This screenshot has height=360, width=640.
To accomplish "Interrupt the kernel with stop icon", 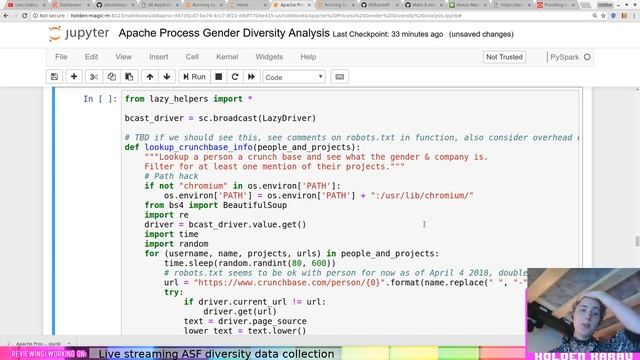I will tap(219, 77).
